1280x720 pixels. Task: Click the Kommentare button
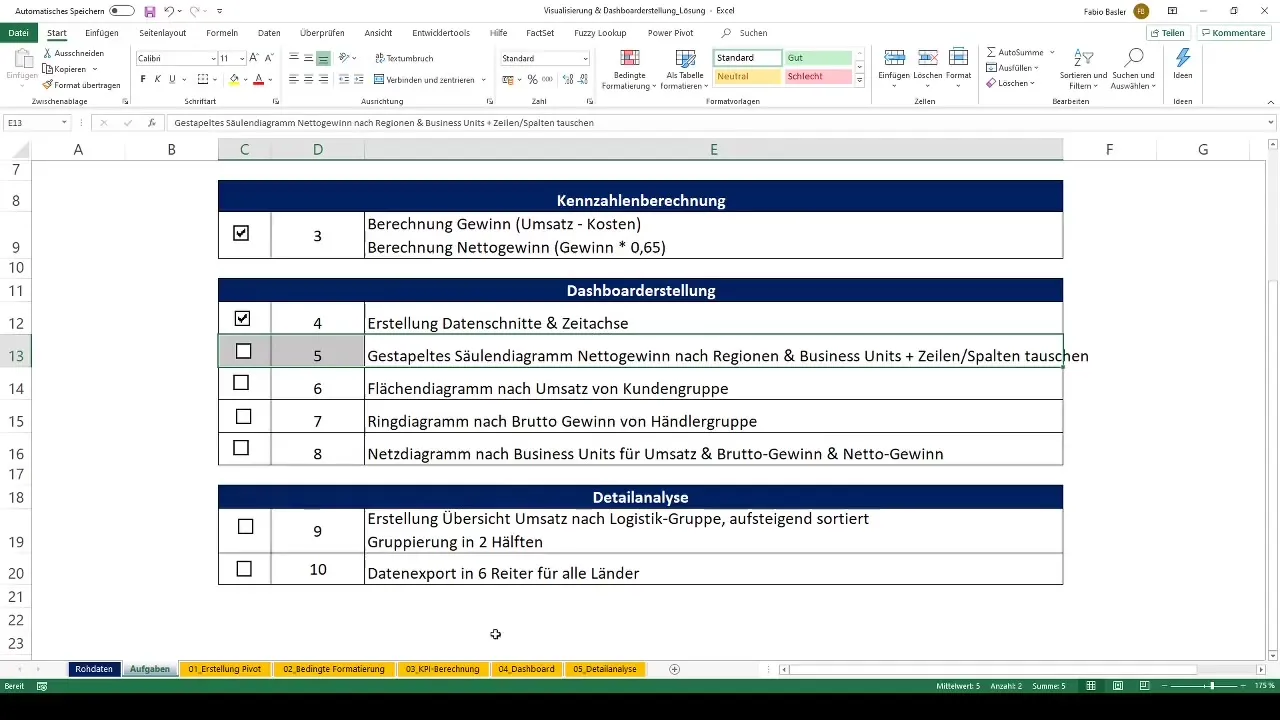click(x=1233, y=33)
